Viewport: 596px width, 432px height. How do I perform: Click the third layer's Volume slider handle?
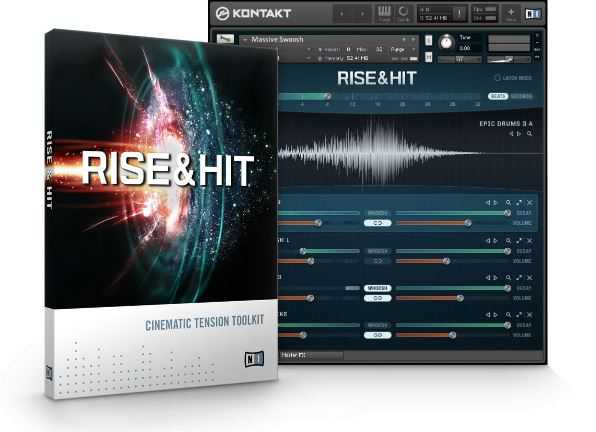(x=460, y=298)
